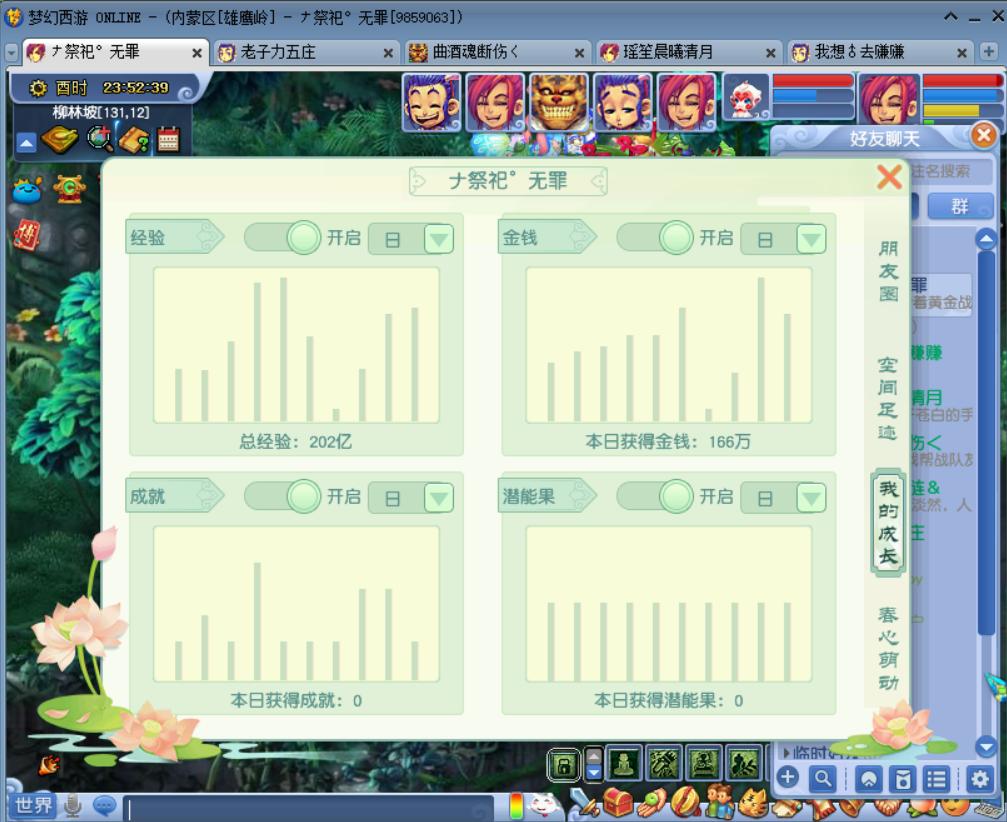Toggle the 经验 tracking switch
1007x822 pixels.
tap(283, 238)
